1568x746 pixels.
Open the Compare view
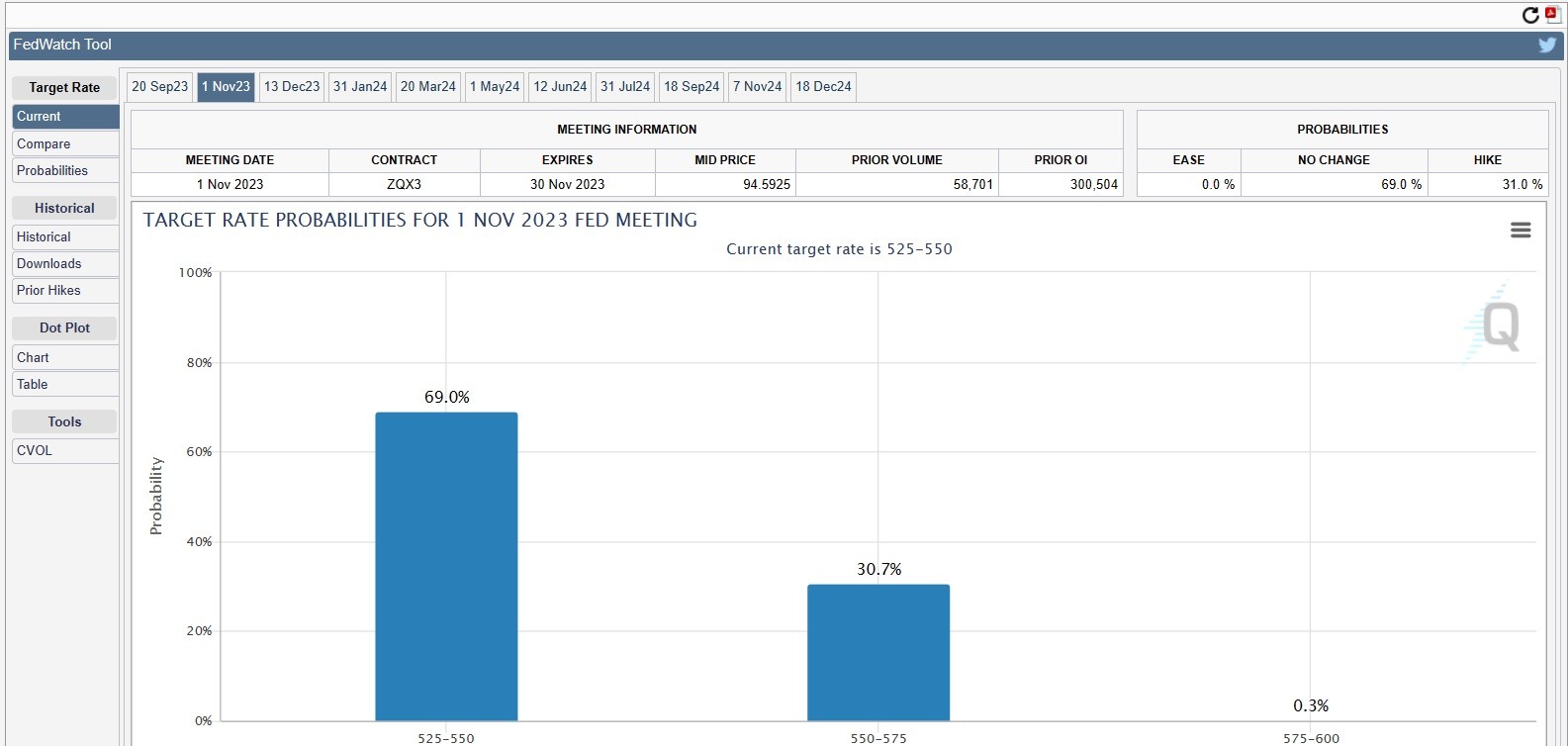pos(65,143)
